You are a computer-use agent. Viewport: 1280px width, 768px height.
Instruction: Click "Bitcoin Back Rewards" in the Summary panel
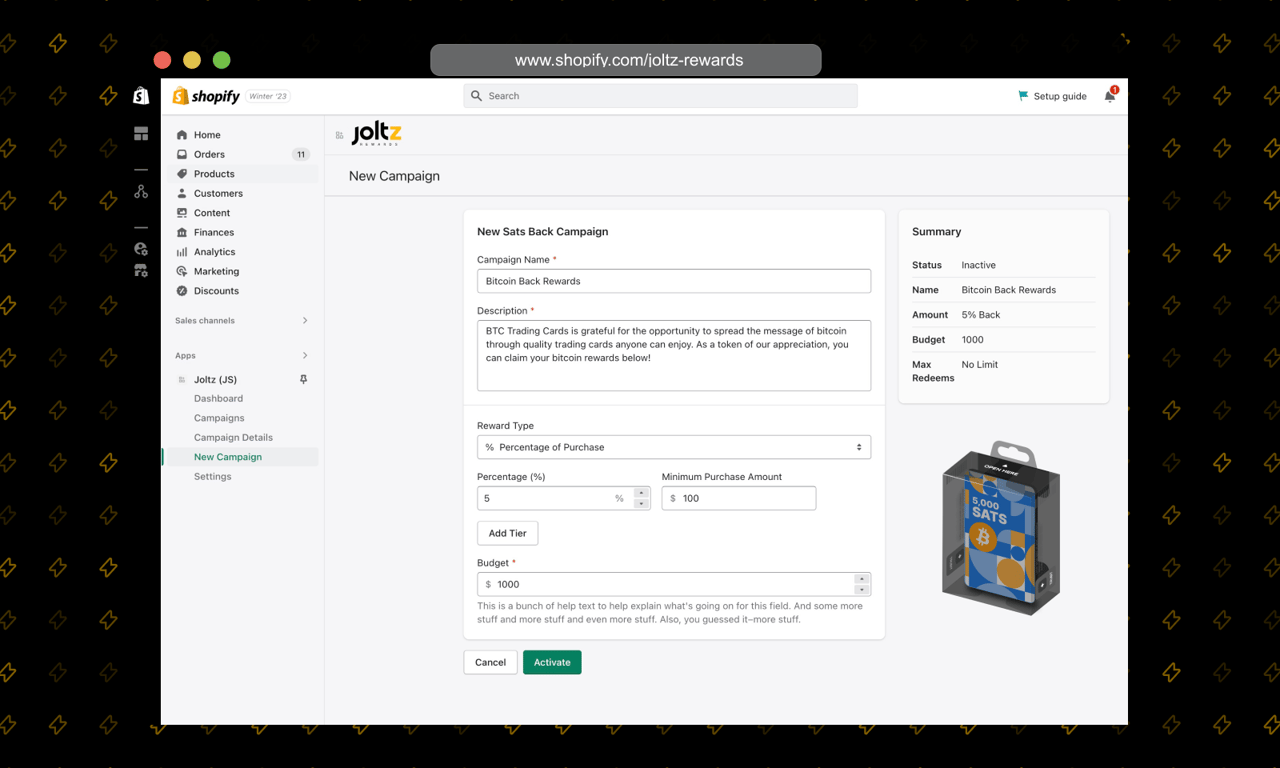click(1009, 290)
